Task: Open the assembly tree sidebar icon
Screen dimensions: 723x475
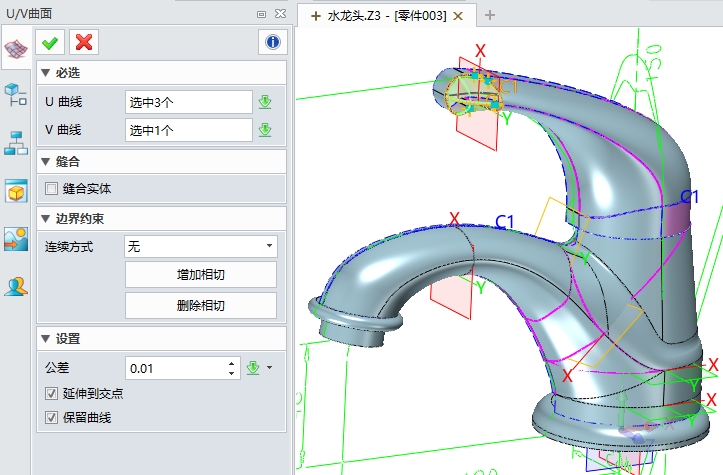Action: (16, 95)
